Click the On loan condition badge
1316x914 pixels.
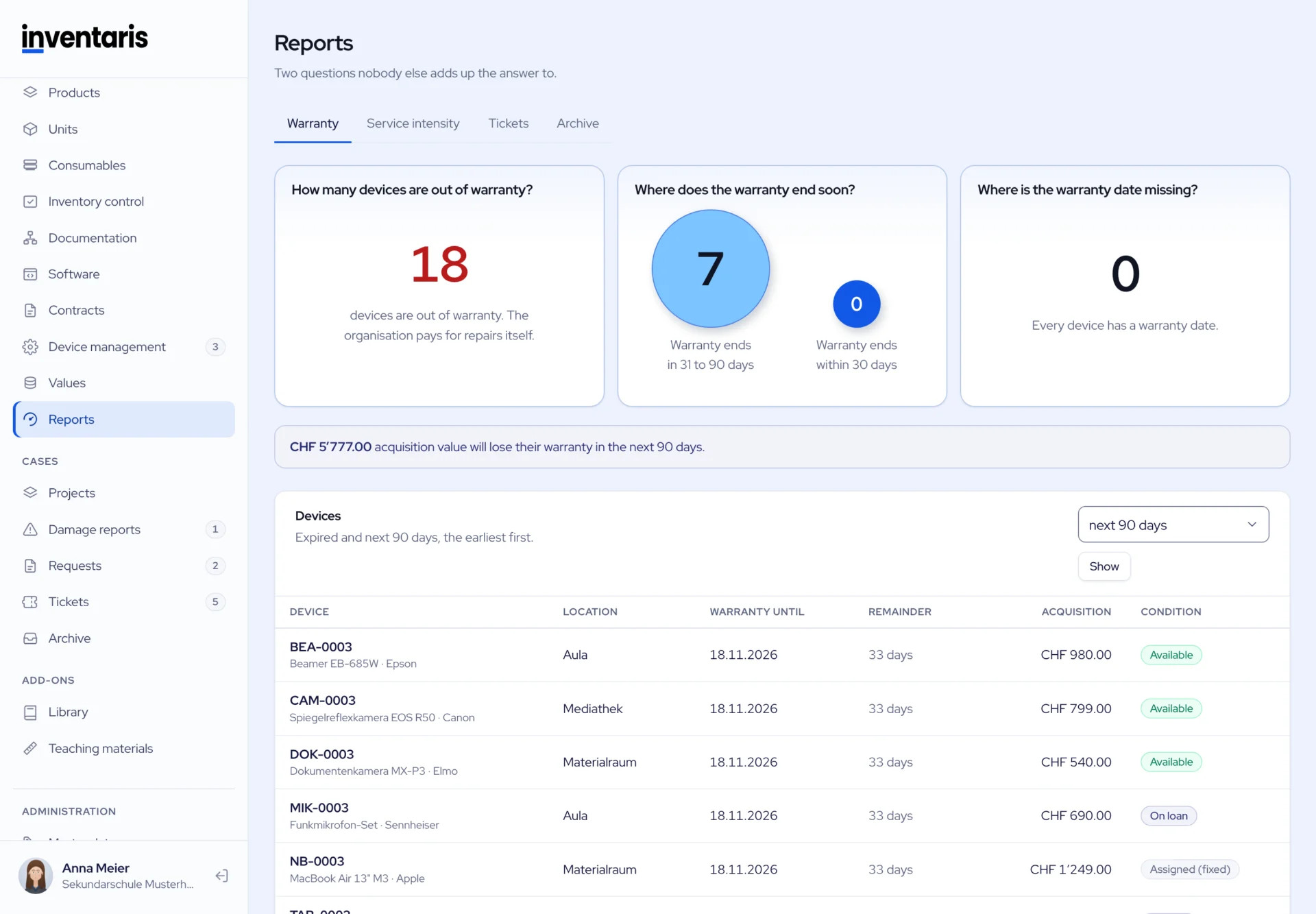[x=1169, y=816]
